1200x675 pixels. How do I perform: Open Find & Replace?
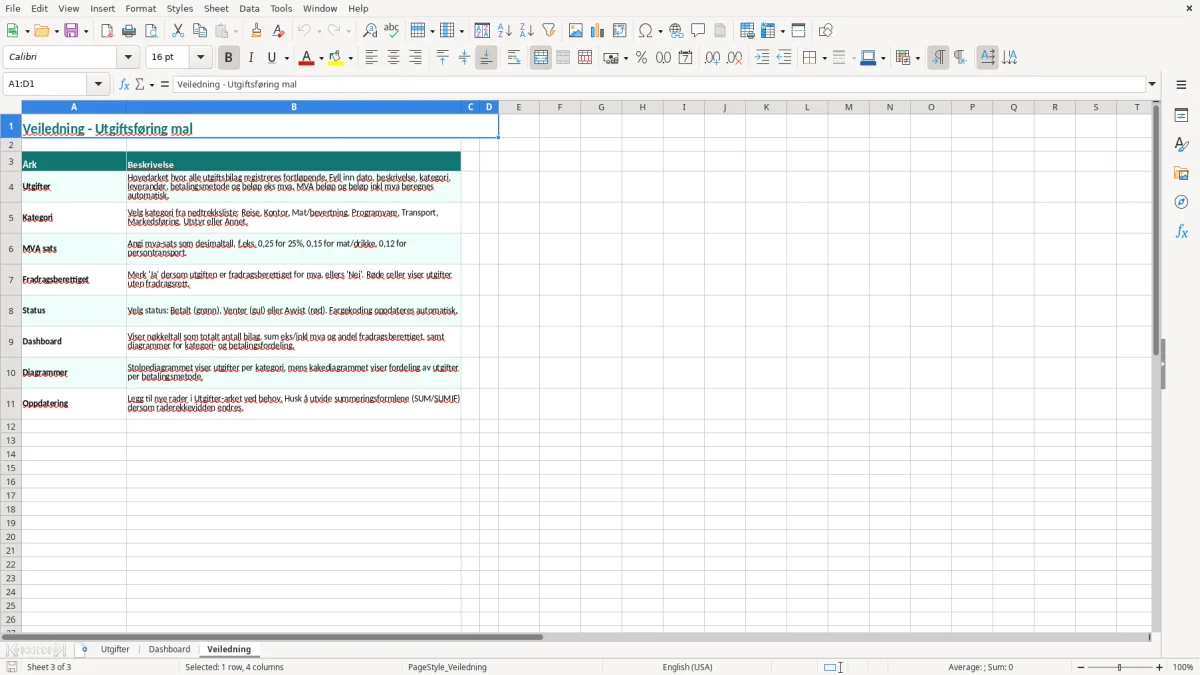click(x=370, y=31)
